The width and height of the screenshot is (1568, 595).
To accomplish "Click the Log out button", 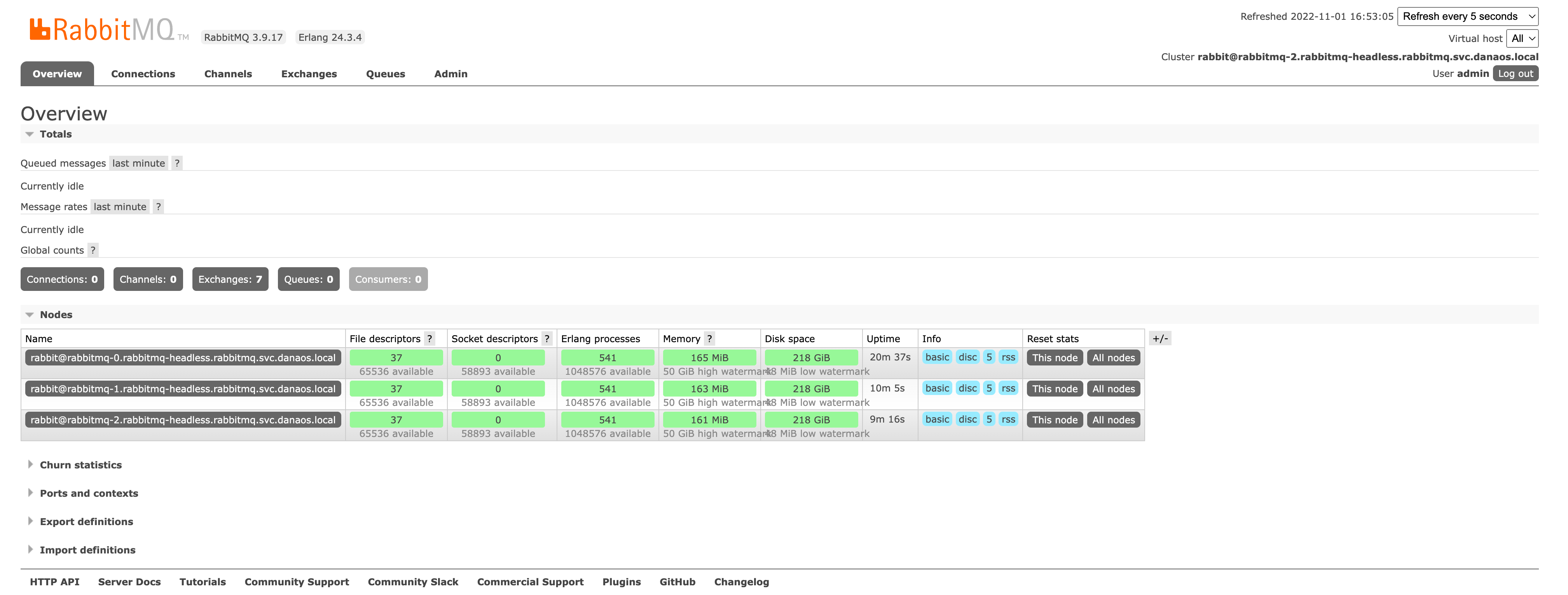I will (1515, 74).
